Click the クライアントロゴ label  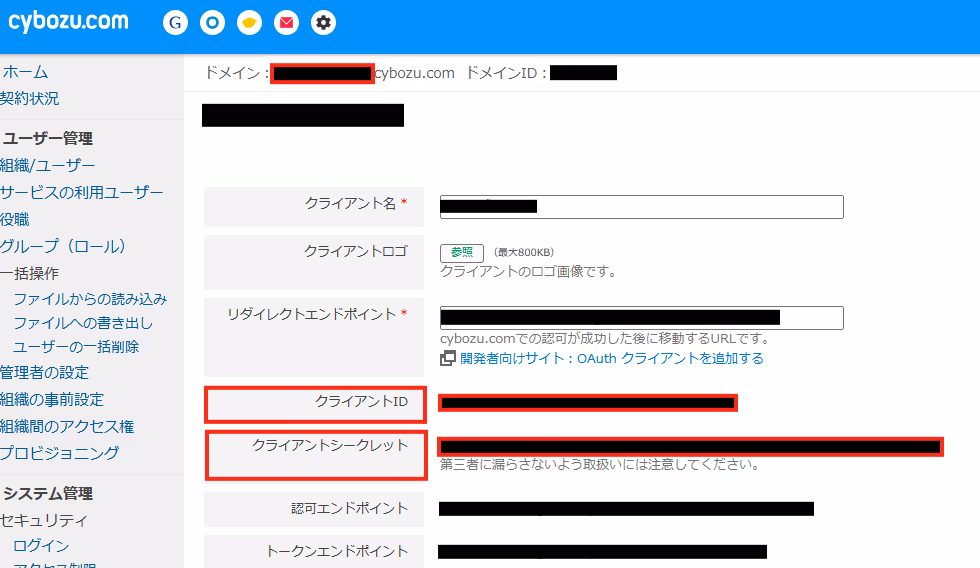[x=356, y=251]
